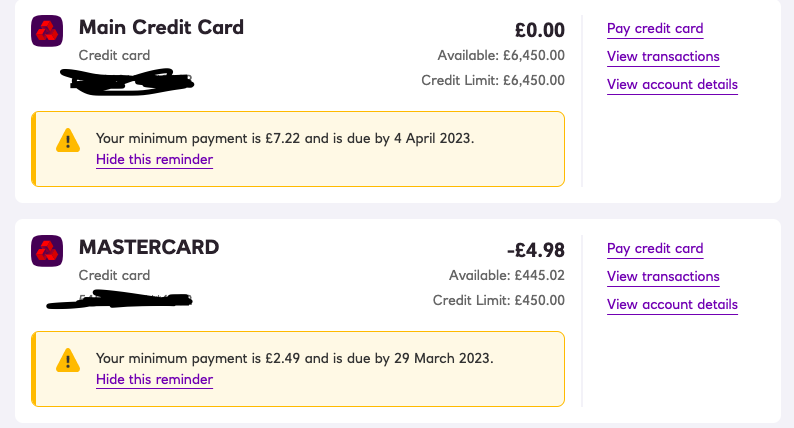Screen dimensions: 794x428
Task: Click the Credit Limit £6,450.00 text
Action: pos(493,80)
